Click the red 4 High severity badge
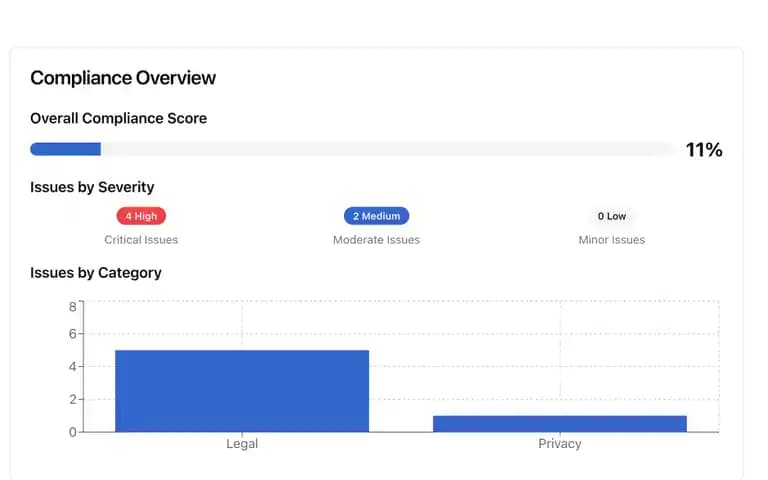 point(141,216)
